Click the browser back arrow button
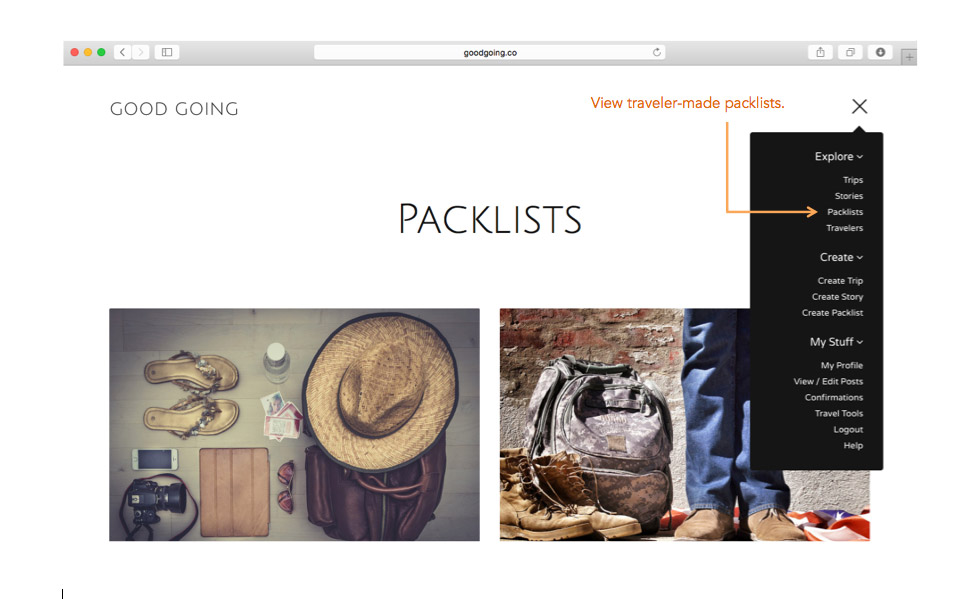The height and width of the screenshot is (599, 979). pyautogui.click(x=123, y=52)
